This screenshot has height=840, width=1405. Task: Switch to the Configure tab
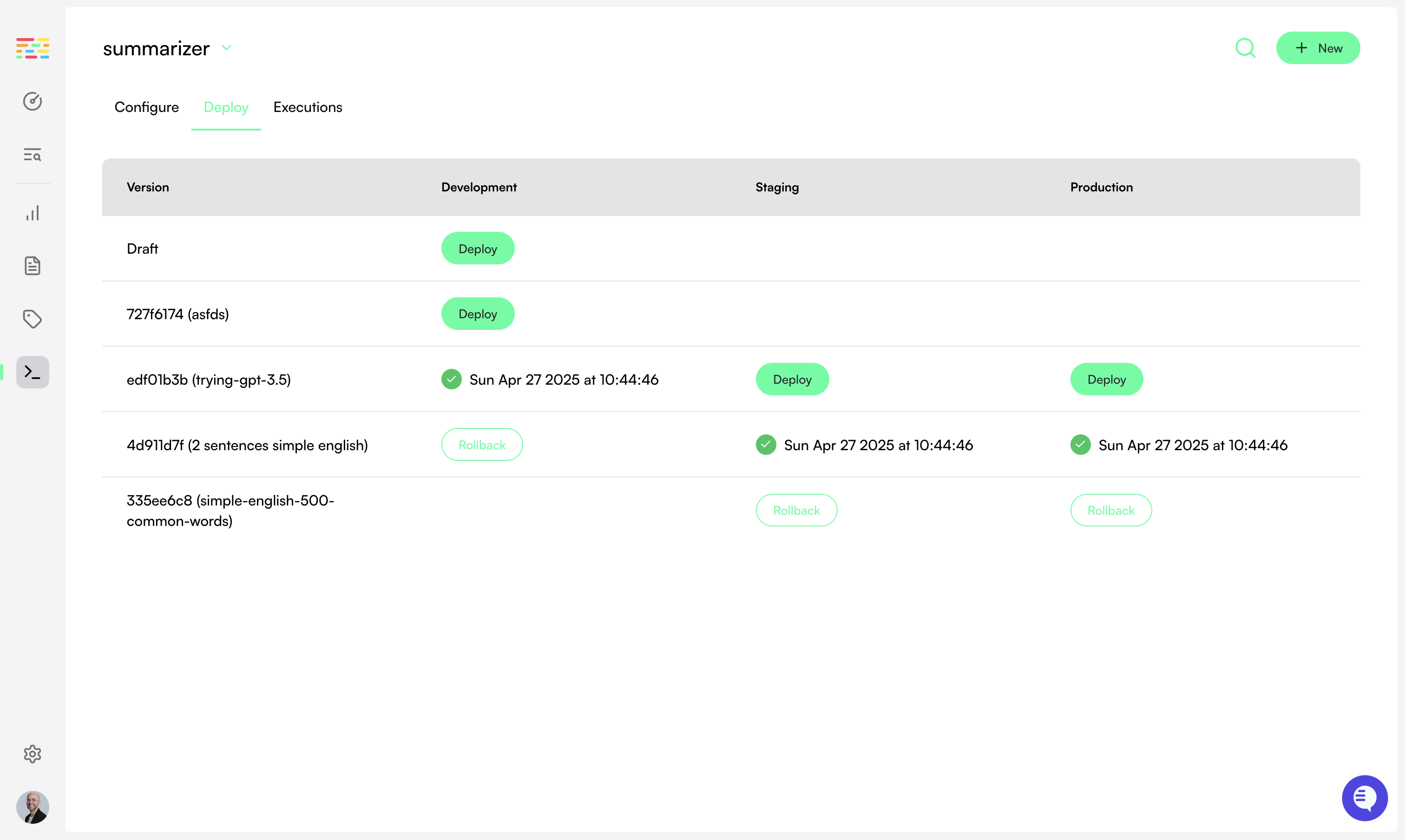click(x=147, y=107)
